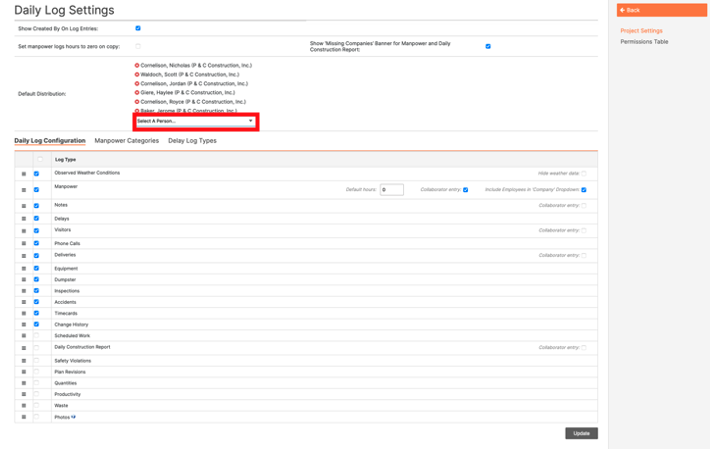Remove Cornelison, Royce from distribution list
The width and height of the screenshot is (710, 449).
point(137,102)
